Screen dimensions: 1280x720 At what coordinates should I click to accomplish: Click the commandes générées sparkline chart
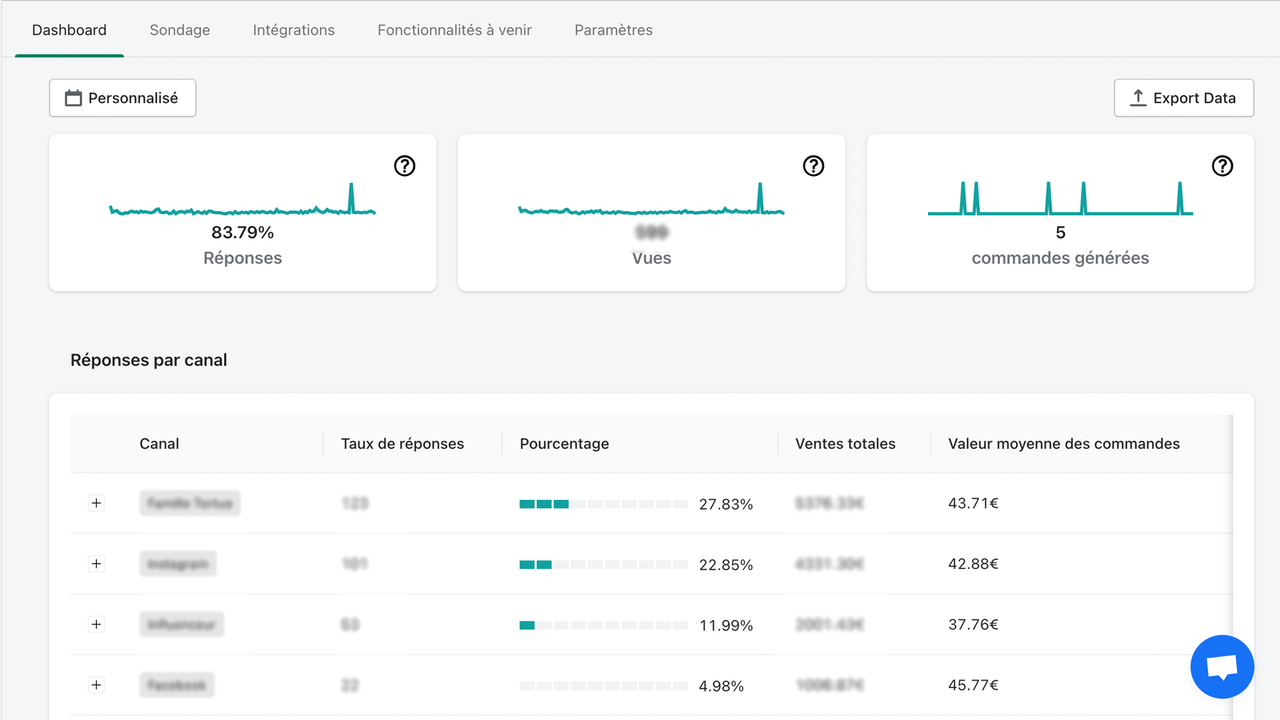pyautogui.click(x=1060, y=199)
